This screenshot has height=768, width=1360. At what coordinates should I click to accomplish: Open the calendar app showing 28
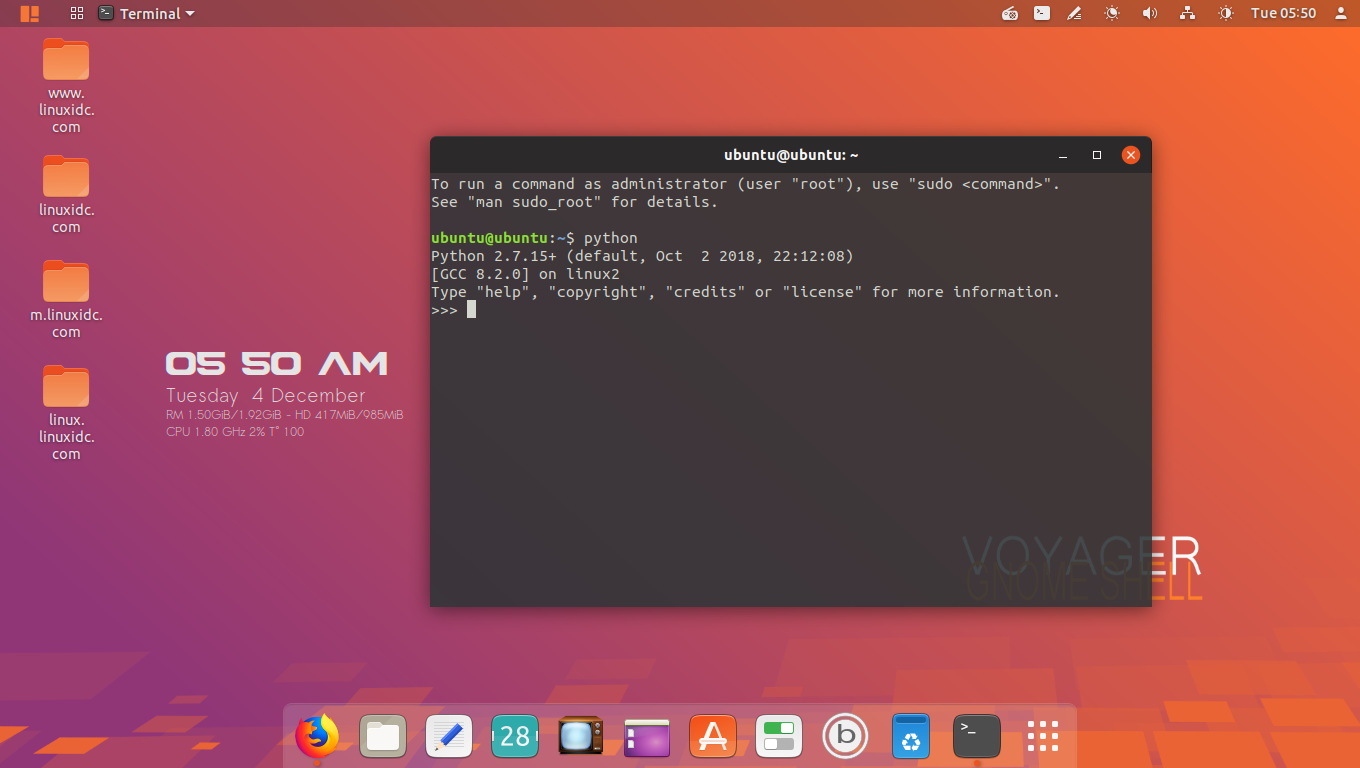(x=515, y=737)
